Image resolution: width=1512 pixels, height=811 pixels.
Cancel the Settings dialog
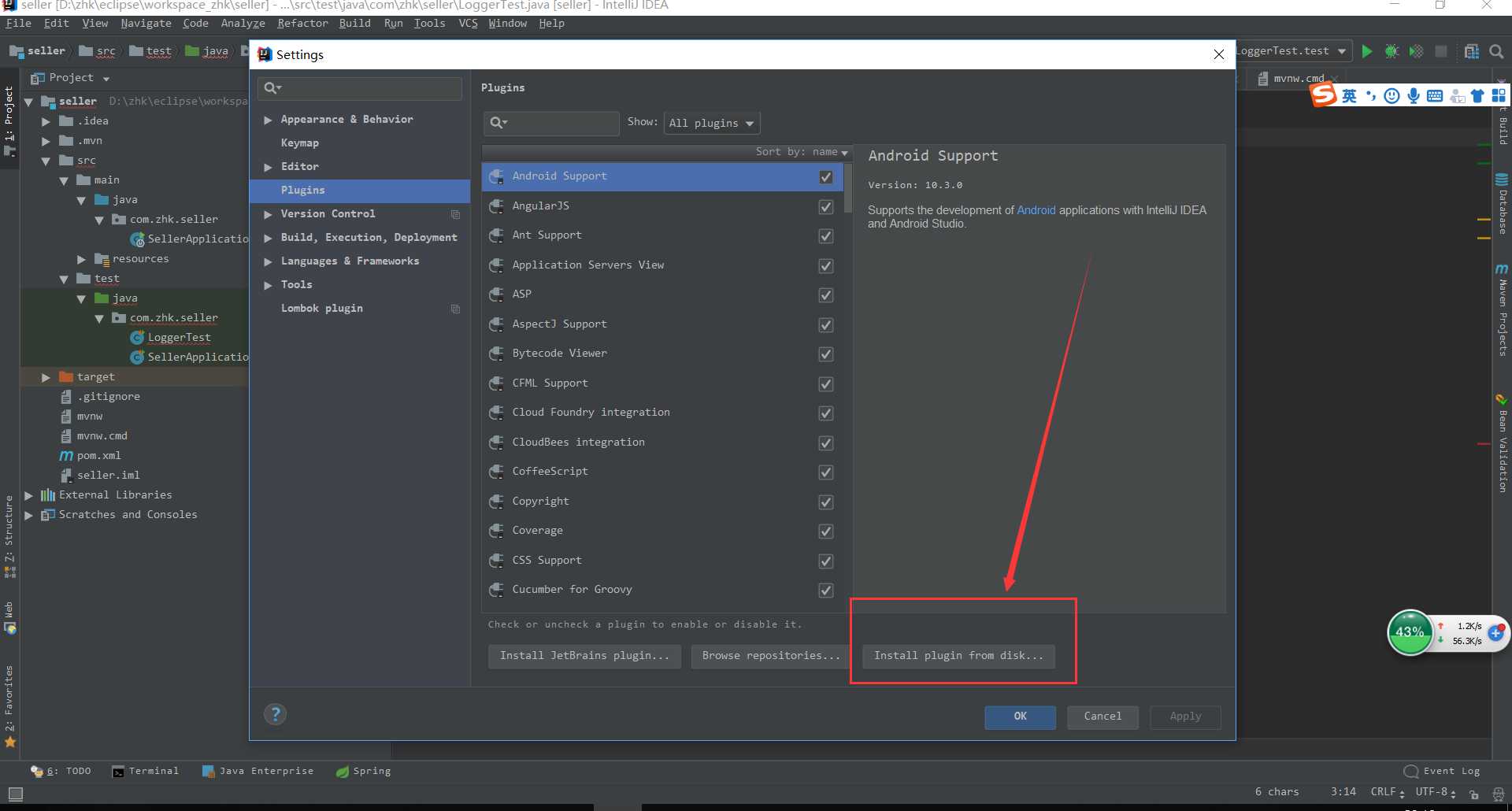1102,717
